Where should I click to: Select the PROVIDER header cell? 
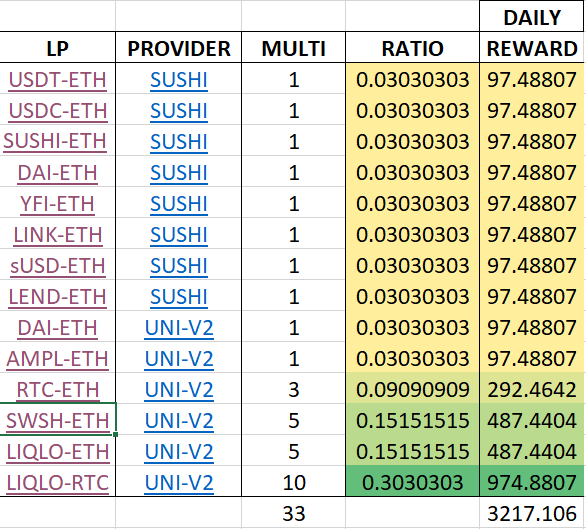pyautogui.click(x=179, y=47)
